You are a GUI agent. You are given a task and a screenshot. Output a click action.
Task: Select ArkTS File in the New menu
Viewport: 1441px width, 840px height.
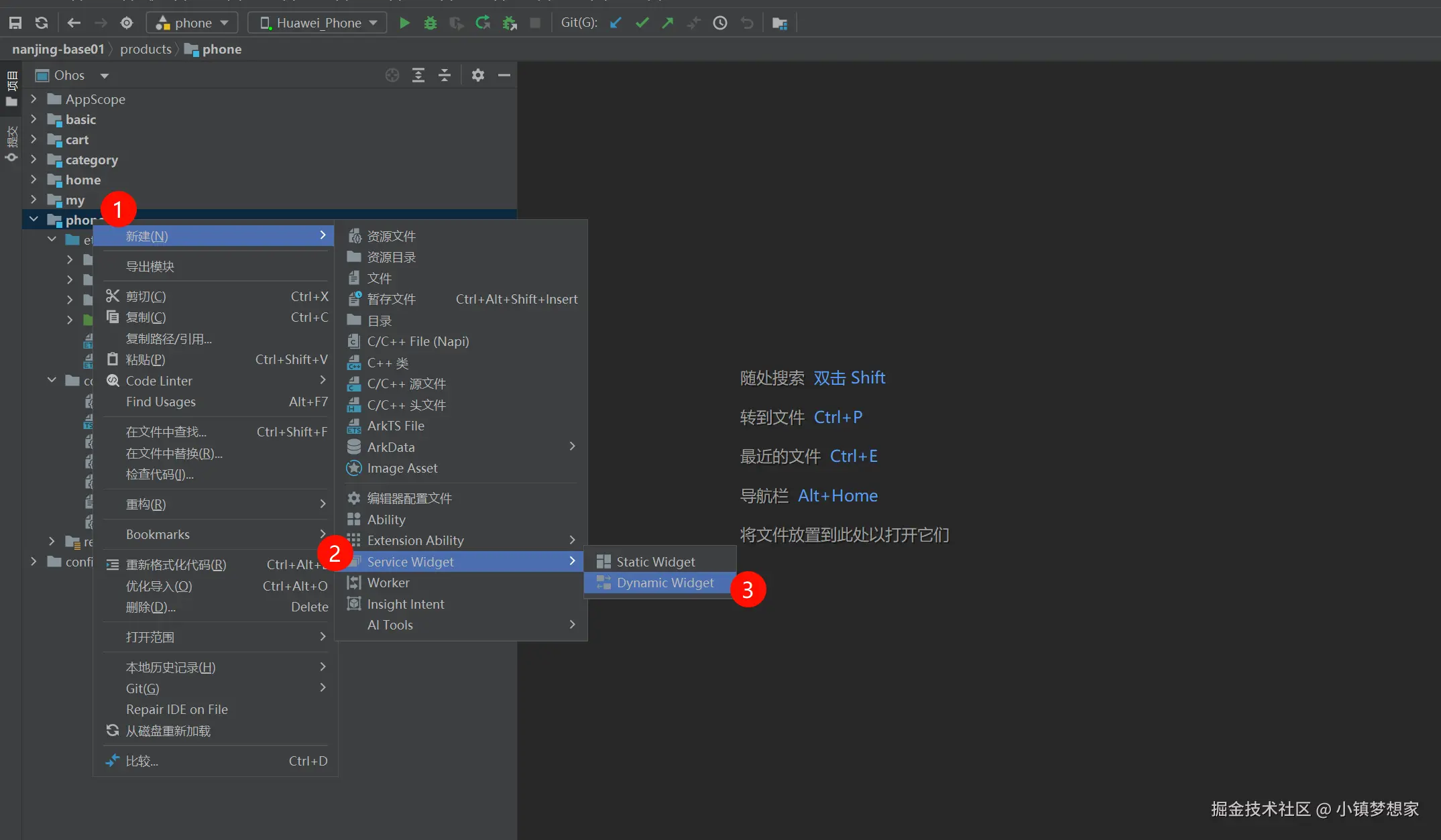[395, 426]
